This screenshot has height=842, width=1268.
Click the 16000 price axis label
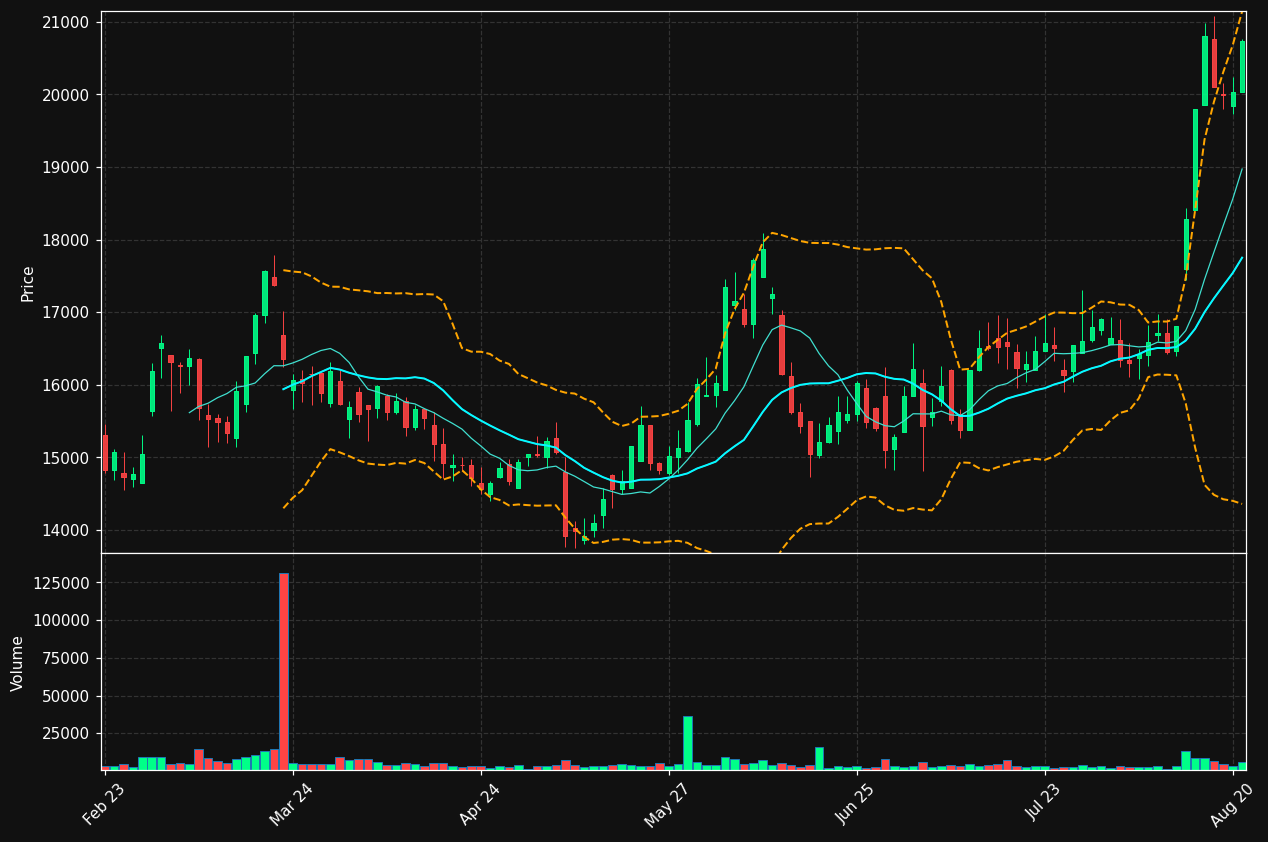[x=67, y=385]
